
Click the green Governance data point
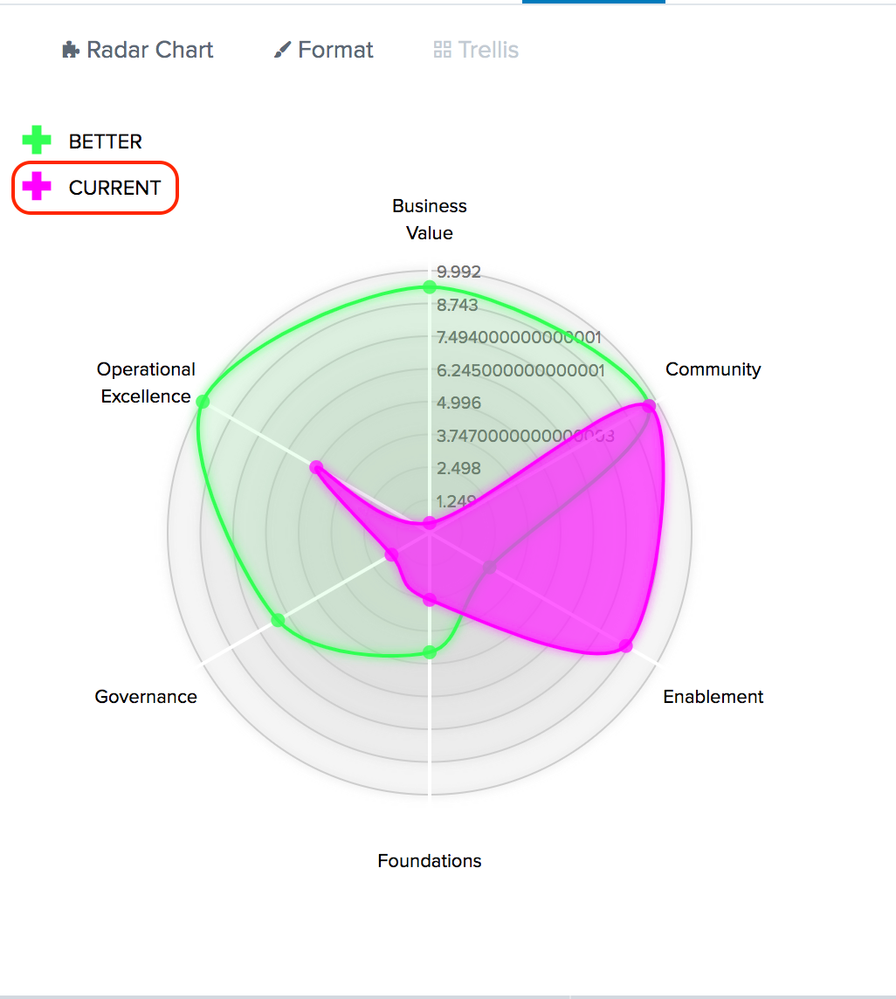point(278,621)
